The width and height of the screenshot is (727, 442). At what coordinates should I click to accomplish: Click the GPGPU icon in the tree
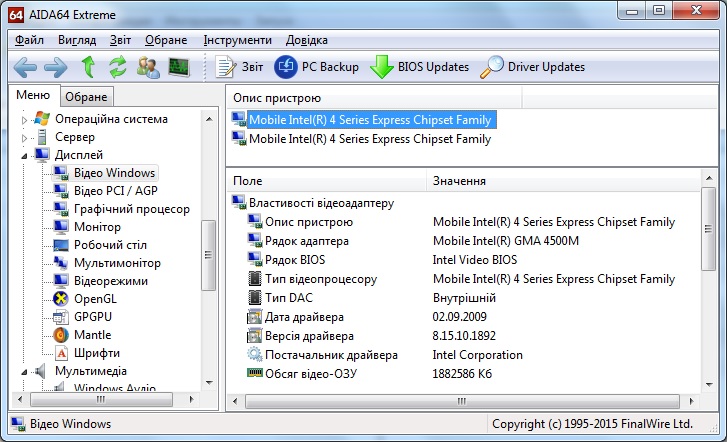pos(61,317)
